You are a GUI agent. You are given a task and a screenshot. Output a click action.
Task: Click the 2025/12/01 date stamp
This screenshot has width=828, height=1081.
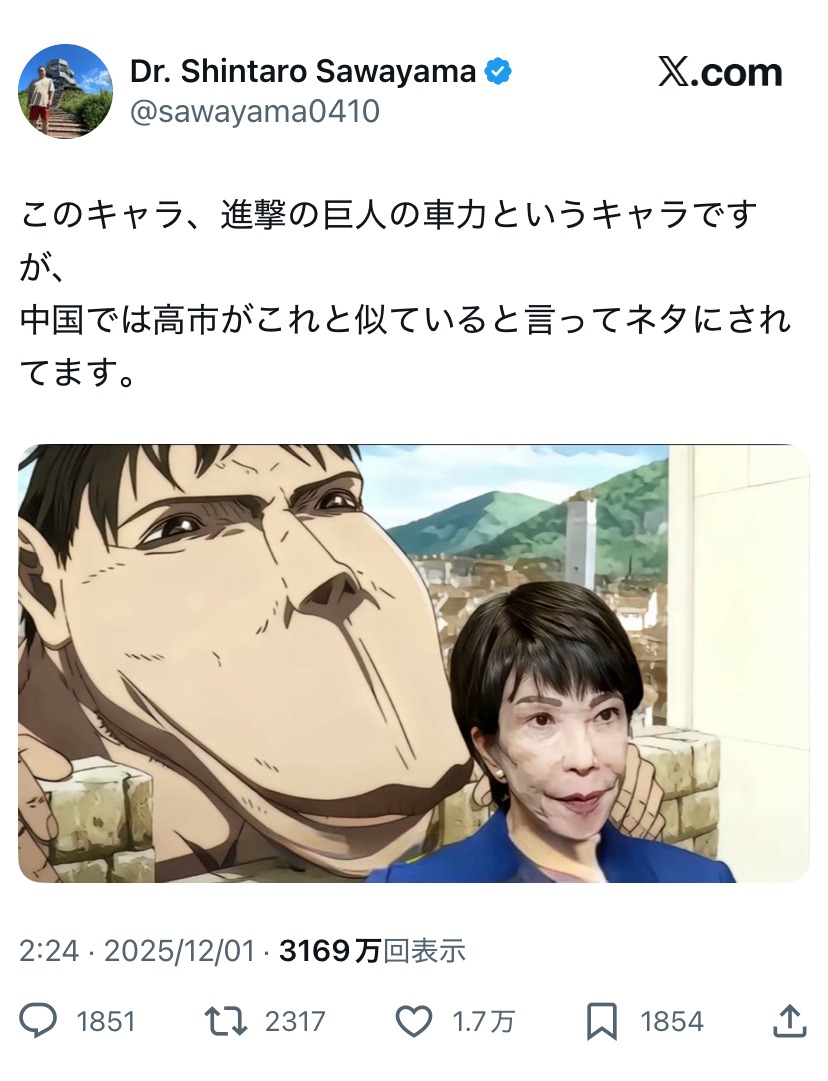179,951
